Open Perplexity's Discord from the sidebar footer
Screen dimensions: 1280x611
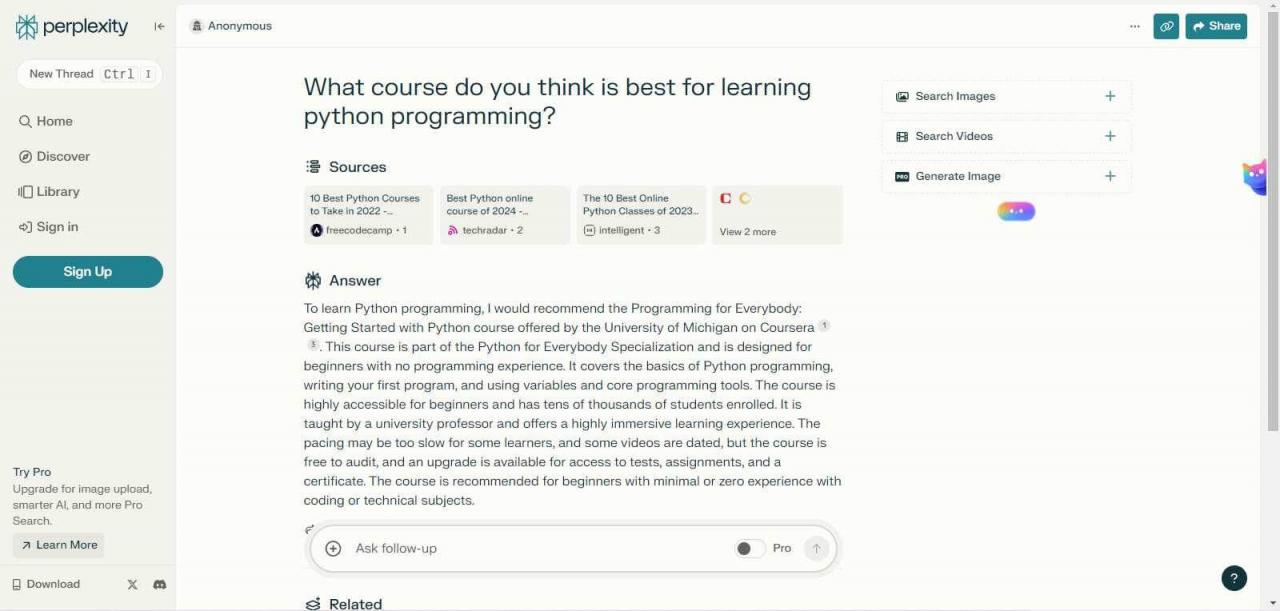[x=160, y=584]
